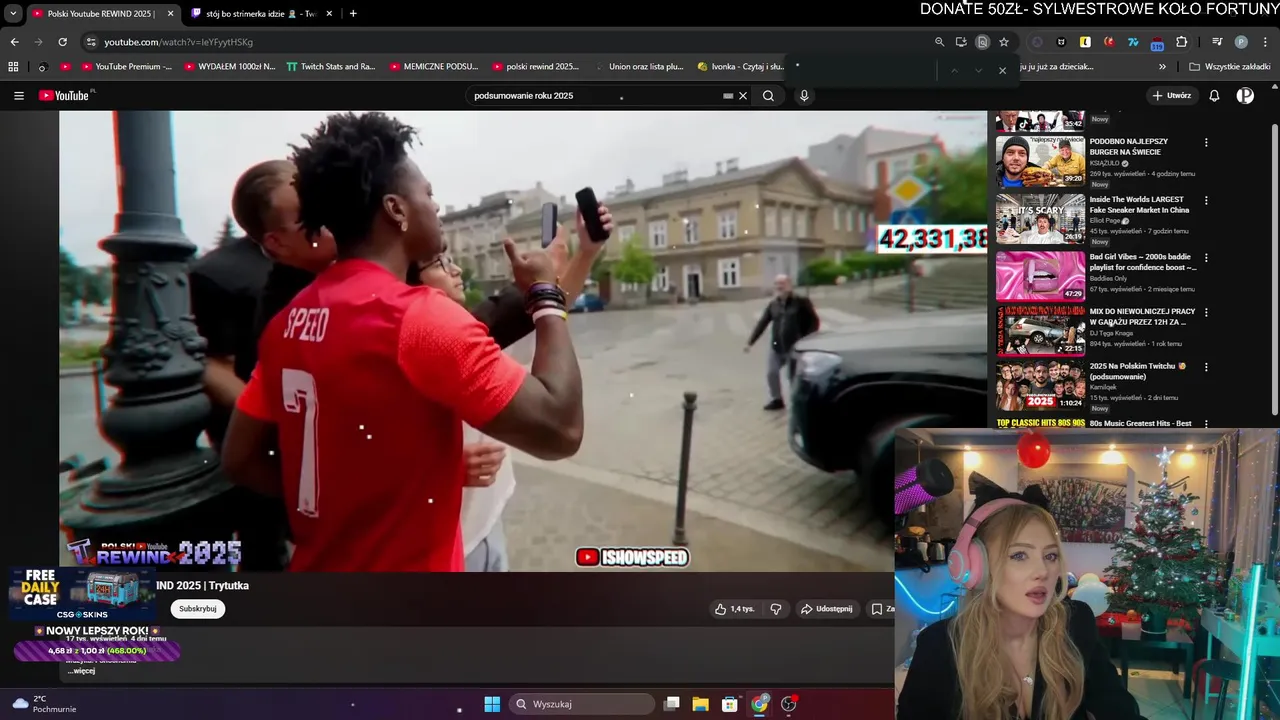Screen dimensions: 1280x720
Task: Open a new browser tab
Action: [x=353, y=13]
